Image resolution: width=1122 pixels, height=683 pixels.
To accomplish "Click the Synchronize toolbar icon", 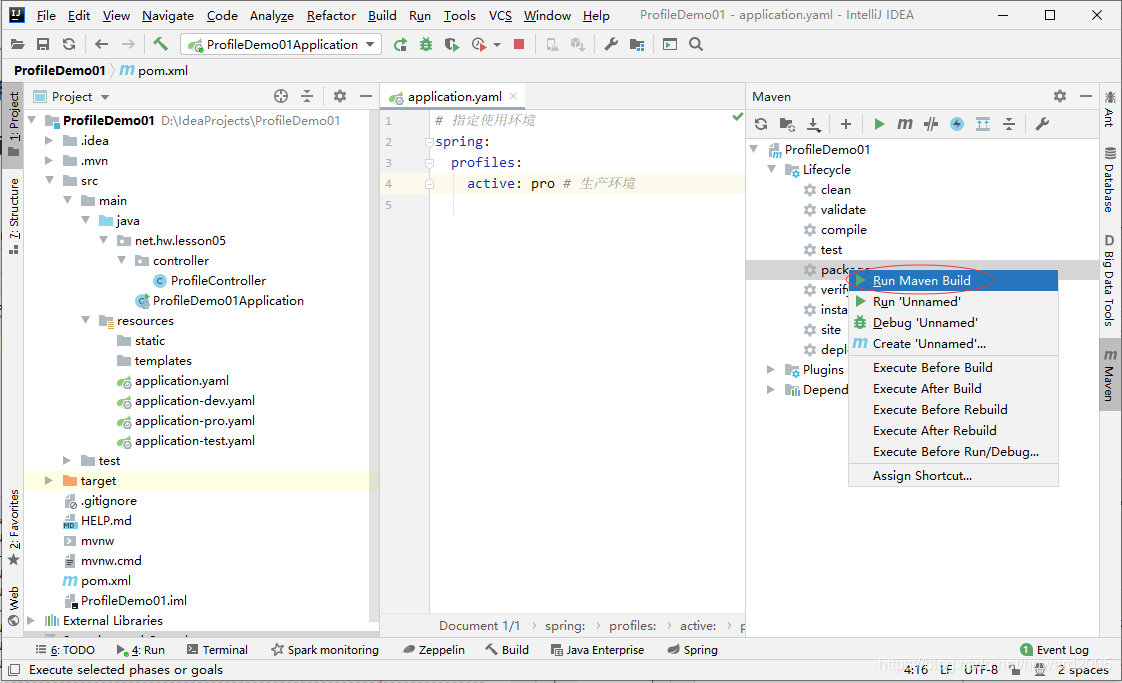I will click(x=69, y=44).
